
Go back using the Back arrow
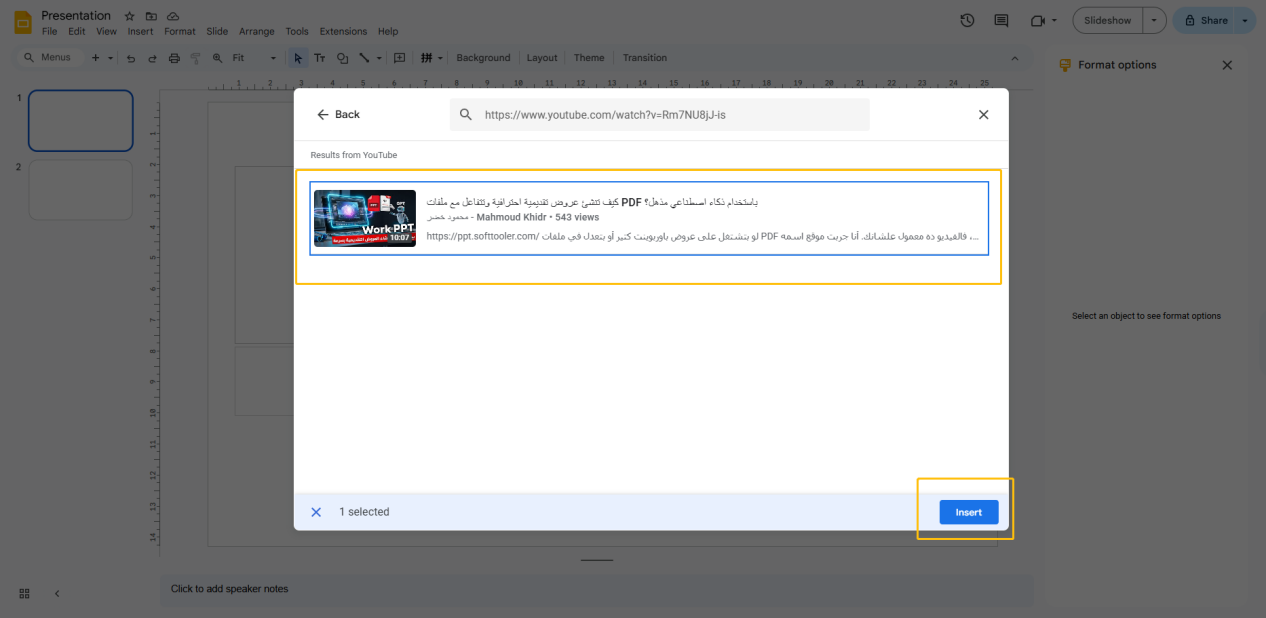click(x=338, y=115)
